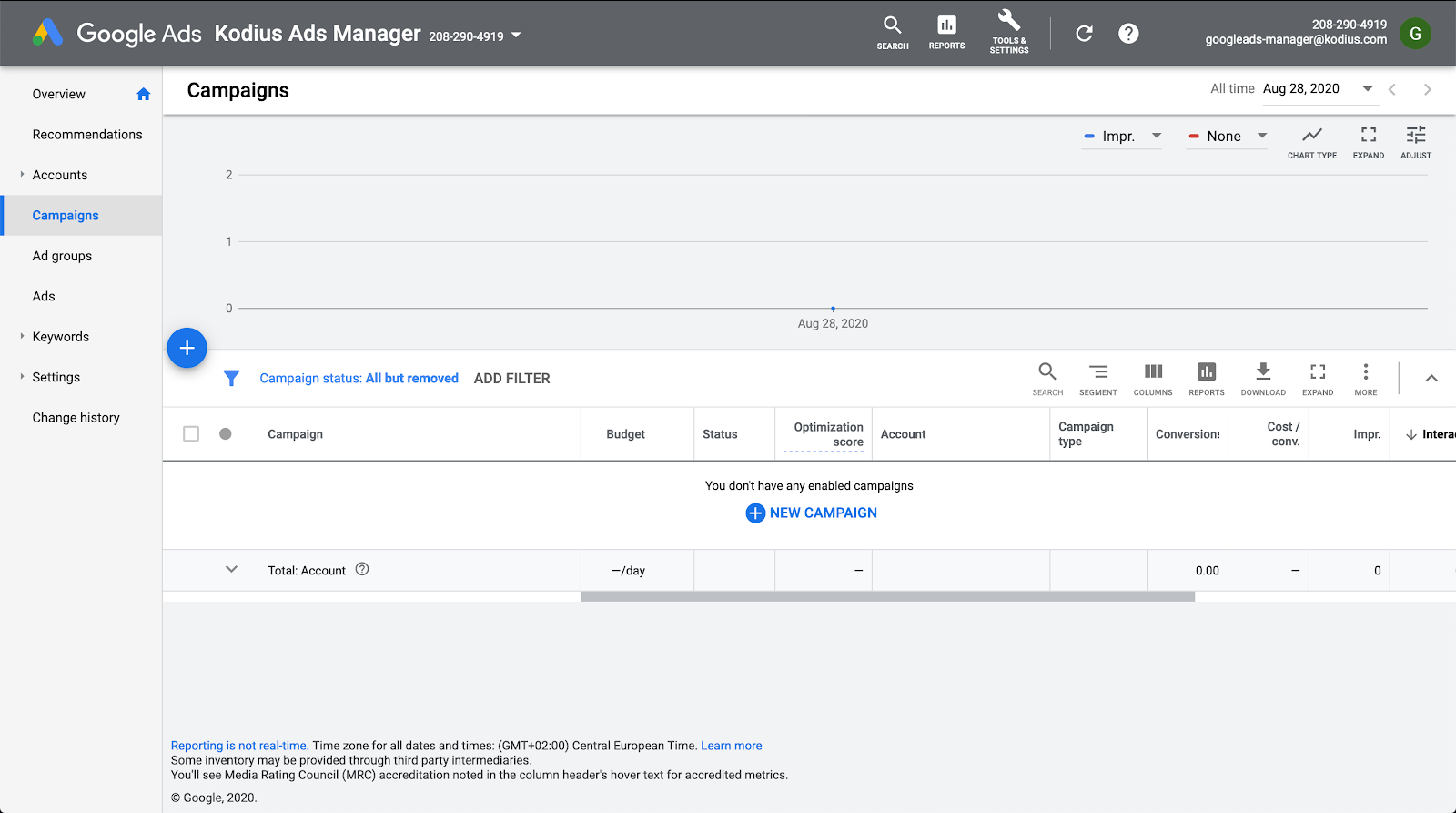Collapse the chart with the up chevron
The height and width of the screenshot is (813, 1456).
(x=1431, y=378)
